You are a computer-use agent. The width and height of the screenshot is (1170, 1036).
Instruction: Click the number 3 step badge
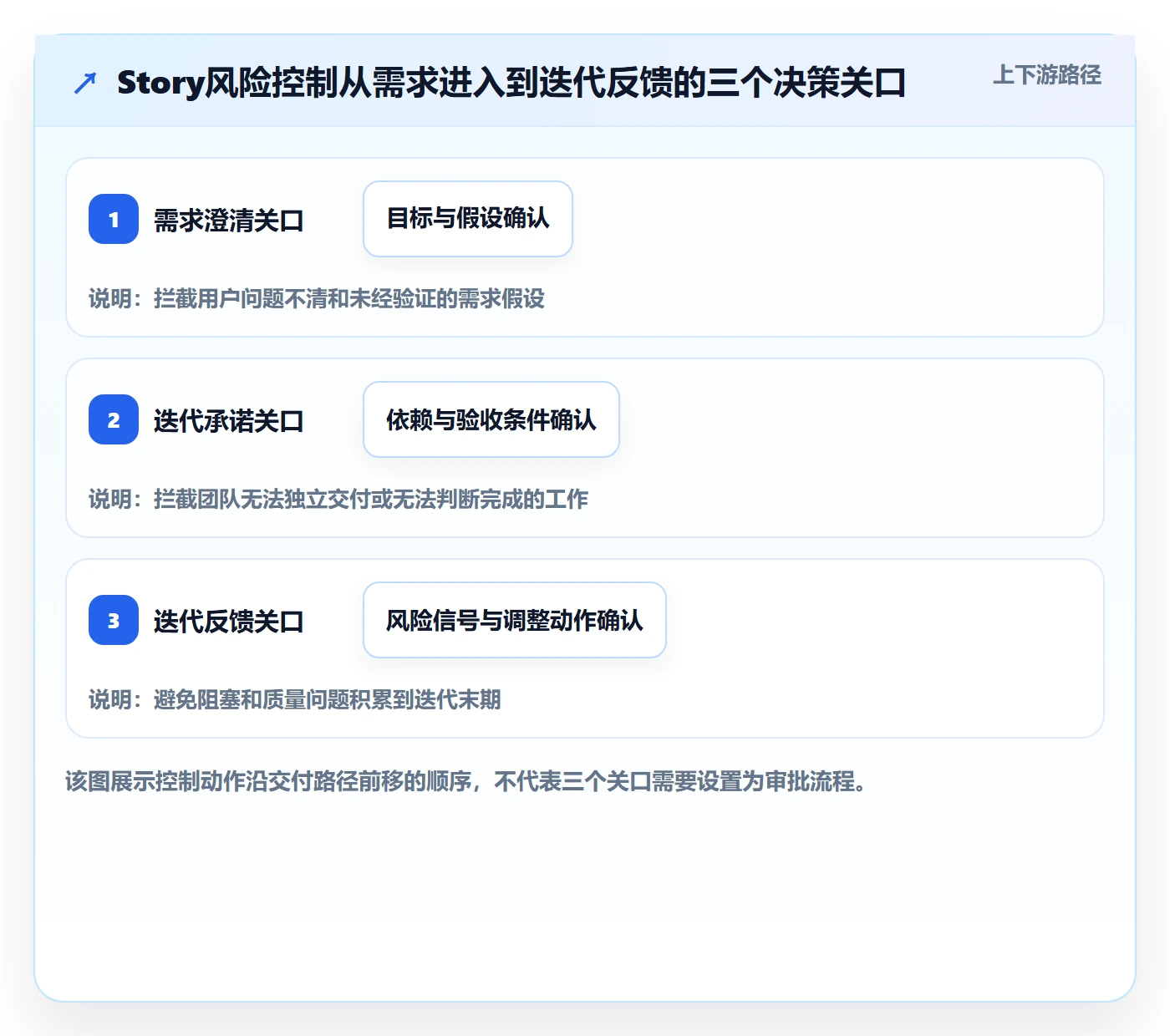(114, 620)
